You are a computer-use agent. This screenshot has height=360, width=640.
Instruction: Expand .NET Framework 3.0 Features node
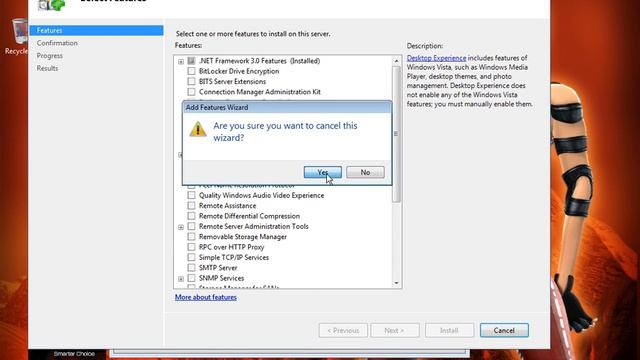pos(181,62)
